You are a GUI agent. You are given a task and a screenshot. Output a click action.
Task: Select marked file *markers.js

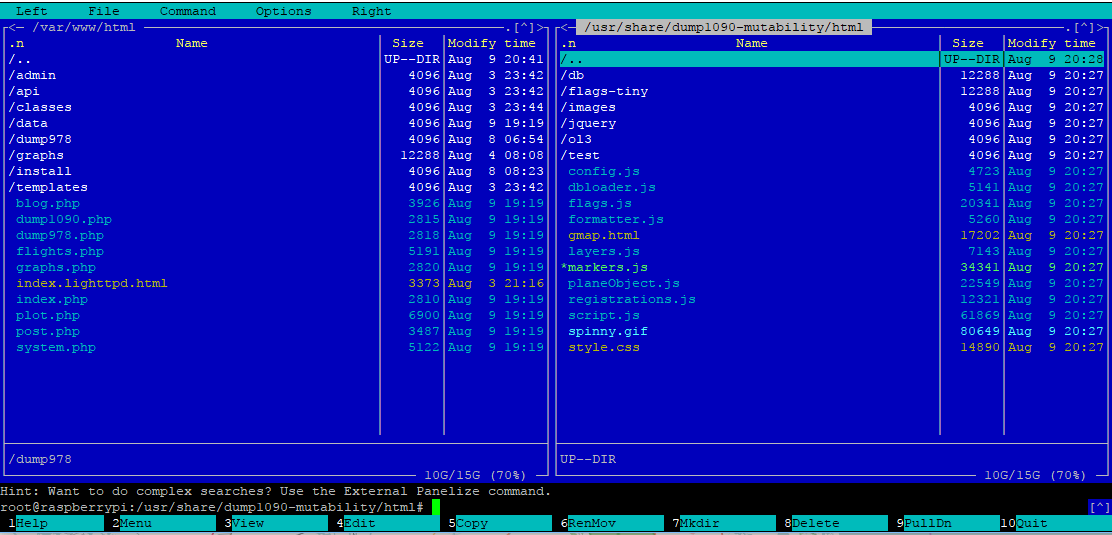pos(832,268)
